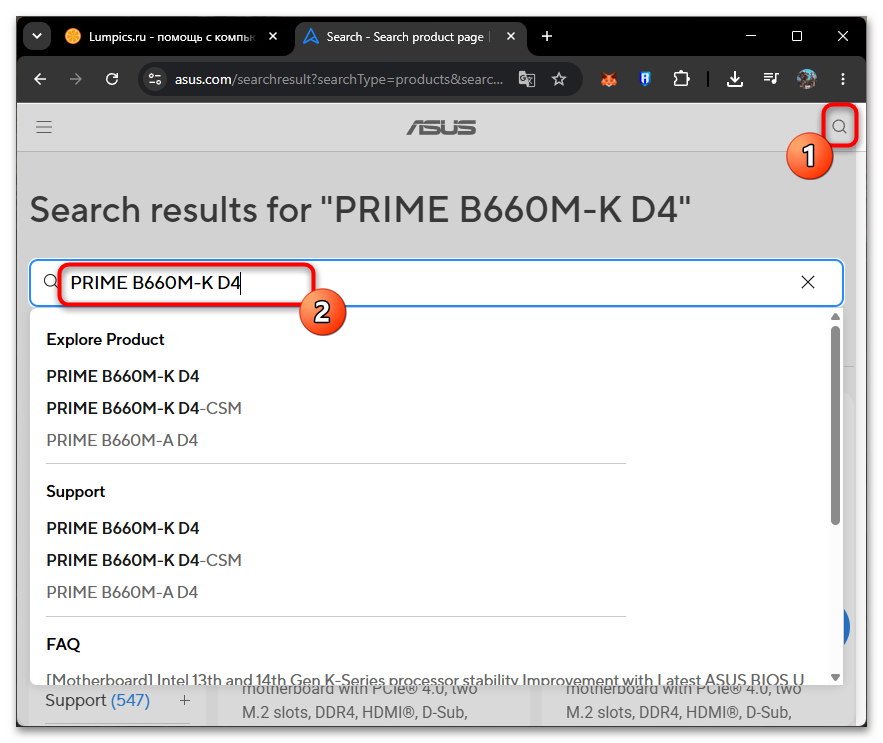This screenshot has height=743, width=883.
Task: Clear the search field with the X
Action: (x=808, y=282)
